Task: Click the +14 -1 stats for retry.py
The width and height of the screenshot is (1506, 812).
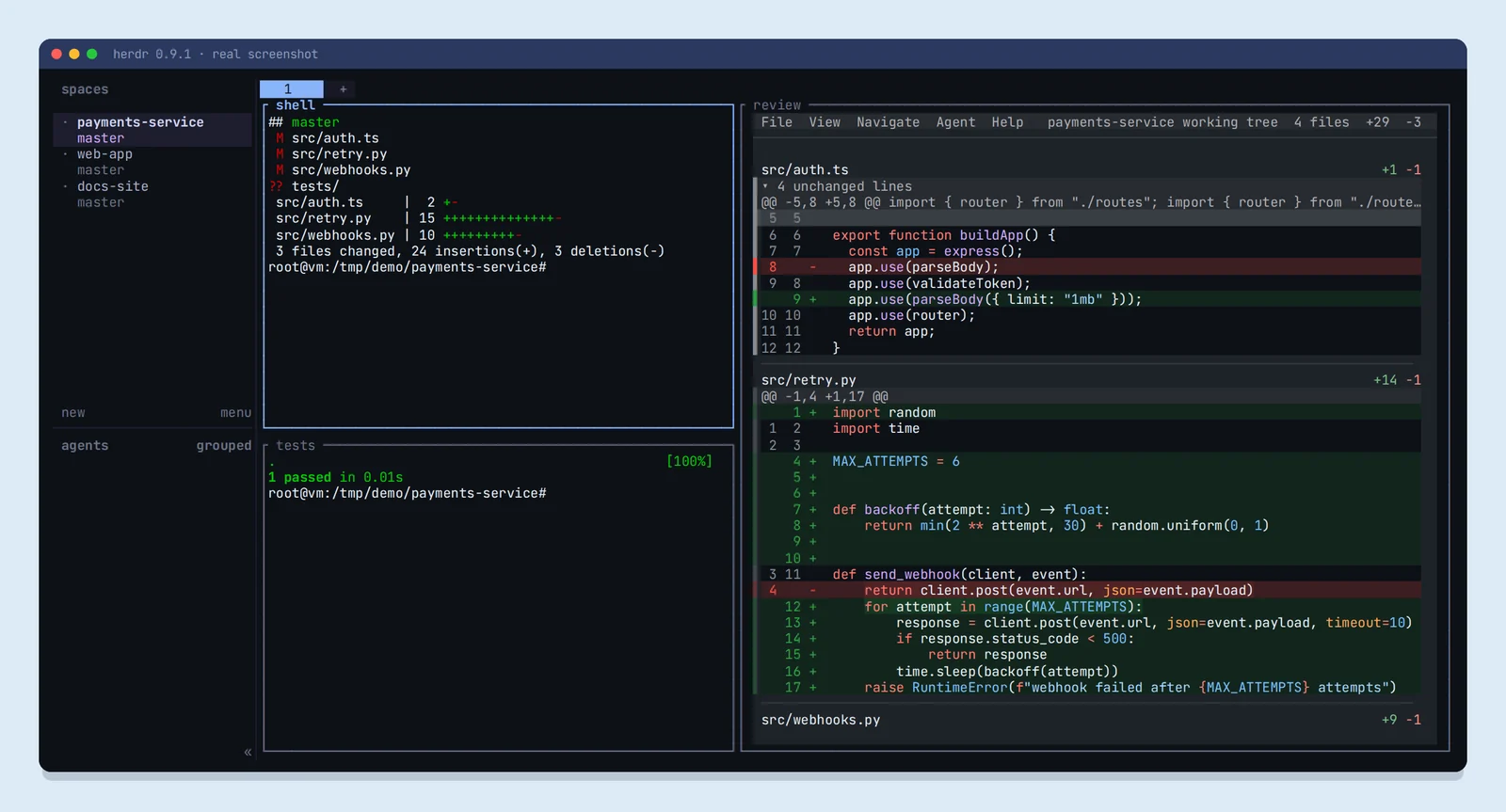Action: pos(1397,380)
